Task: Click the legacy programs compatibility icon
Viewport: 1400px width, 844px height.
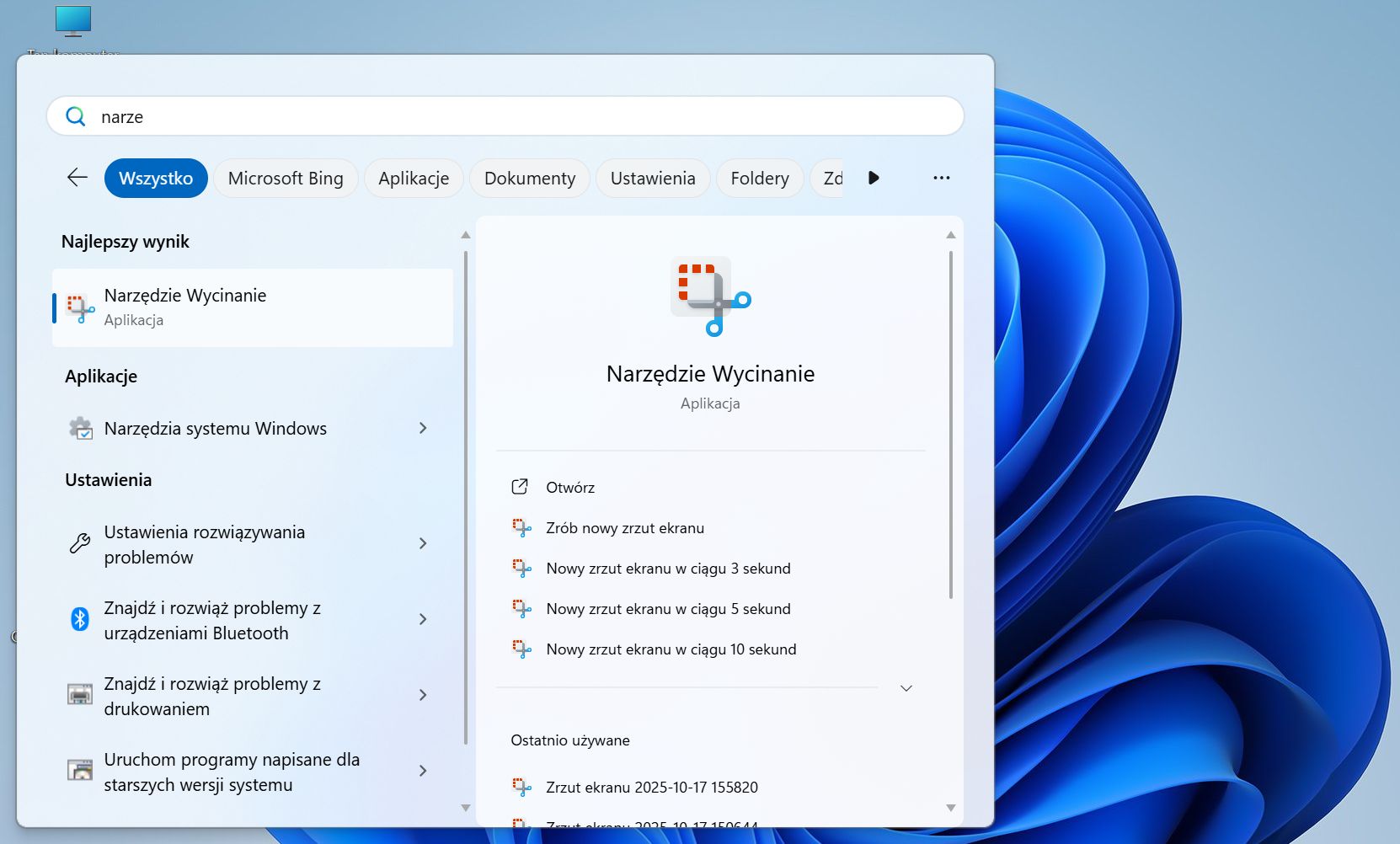Action: [79, 770]
